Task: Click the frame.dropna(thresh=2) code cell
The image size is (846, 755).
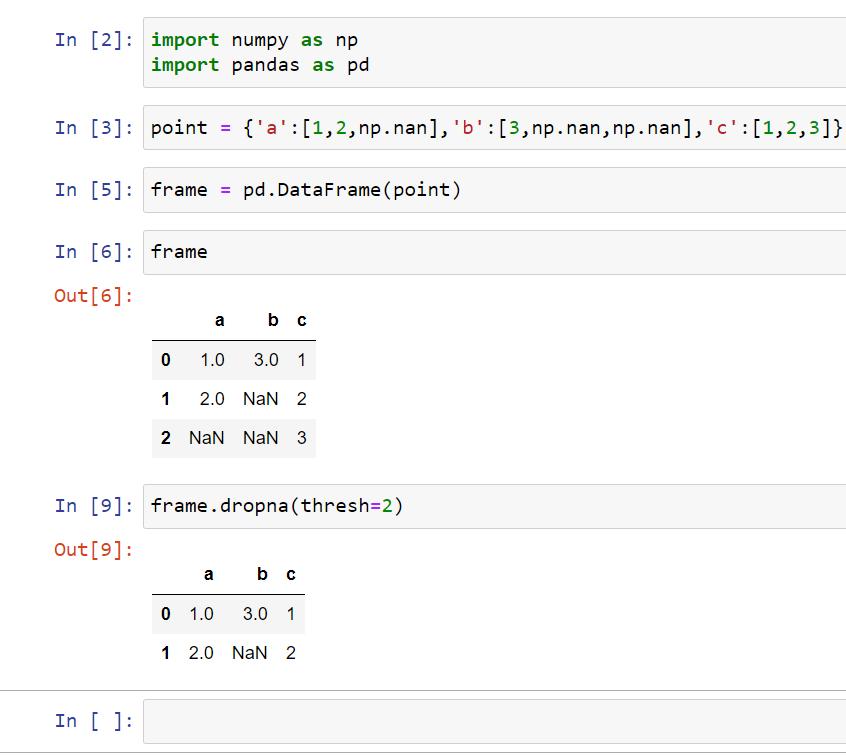Action: pos(494,506)
